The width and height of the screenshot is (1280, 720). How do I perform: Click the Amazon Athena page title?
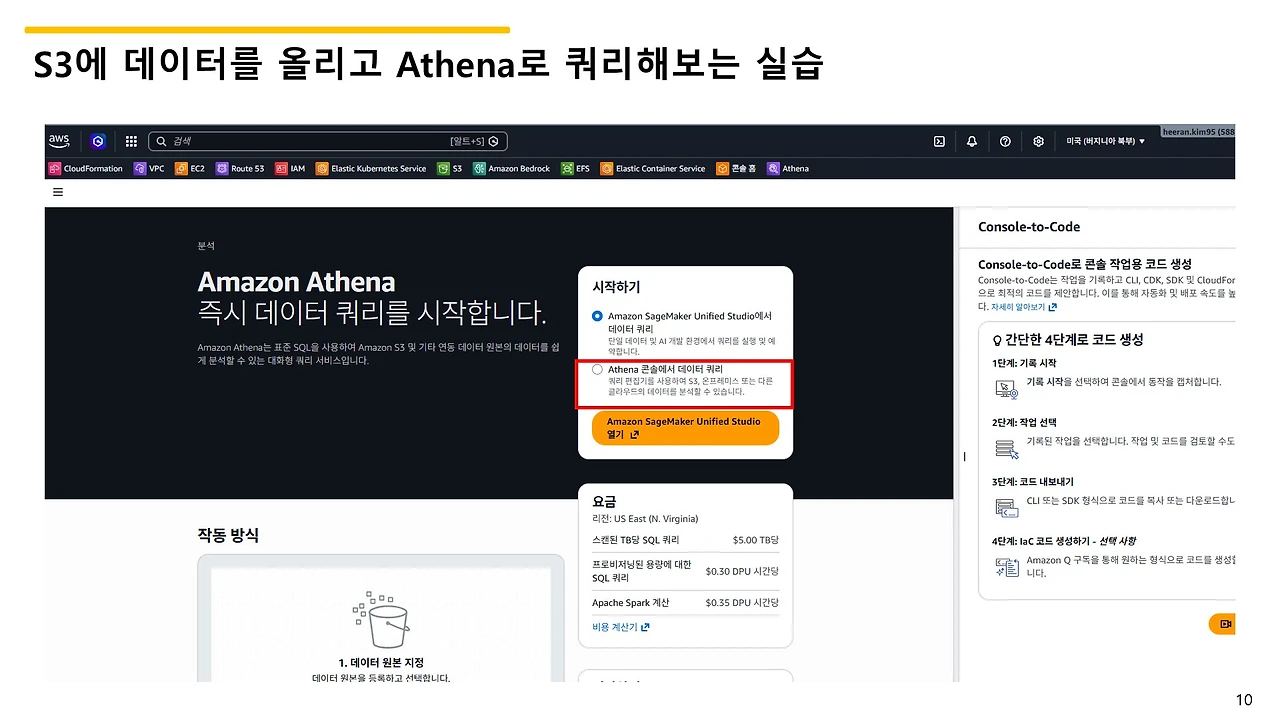coord(296,282)
